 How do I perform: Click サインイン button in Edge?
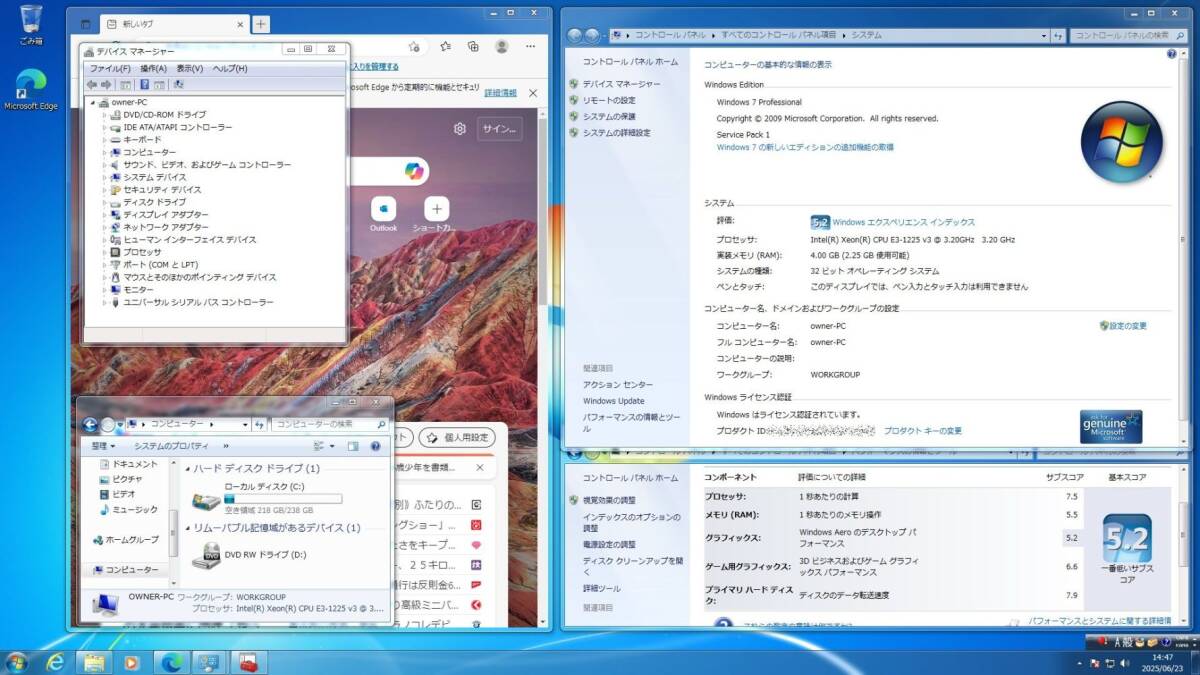pos(499,129)
